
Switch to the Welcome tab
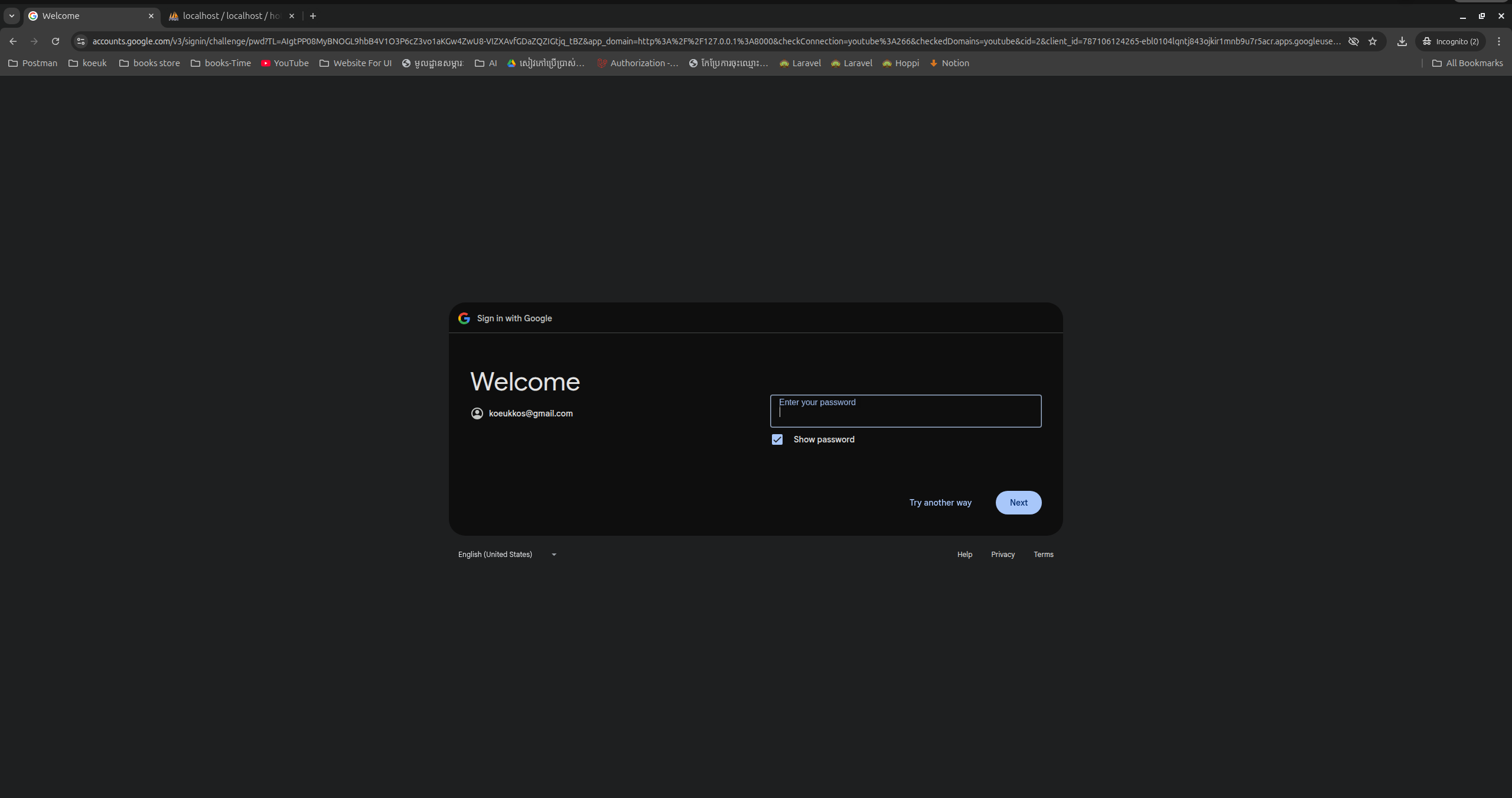click(92, 16)
